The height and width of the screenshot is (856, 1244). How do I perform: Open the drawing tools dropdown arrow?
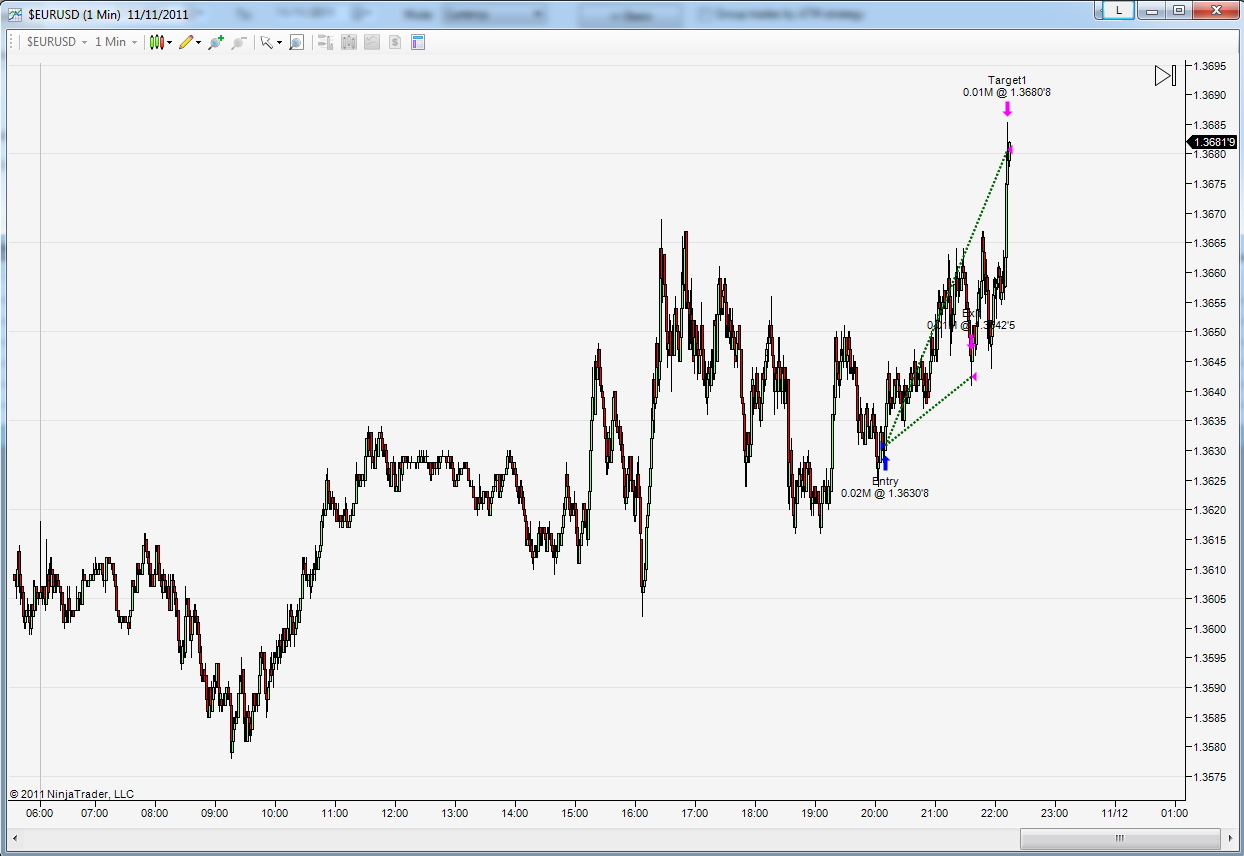point(199,42)
